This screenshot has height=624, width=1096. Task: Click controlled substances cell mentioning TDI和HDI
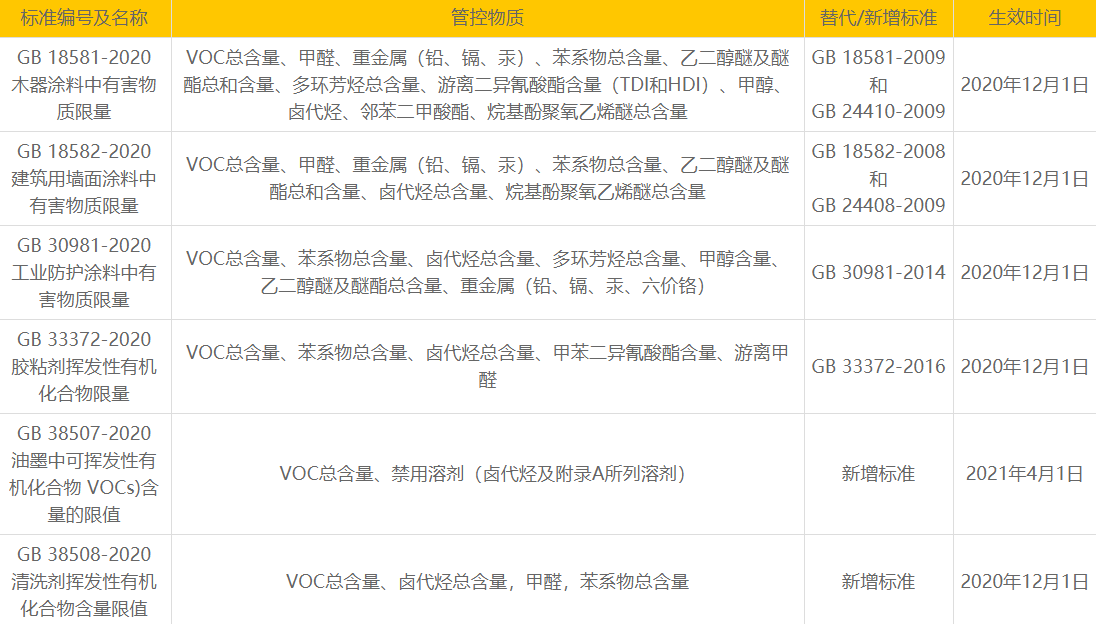tap(487, 85)
